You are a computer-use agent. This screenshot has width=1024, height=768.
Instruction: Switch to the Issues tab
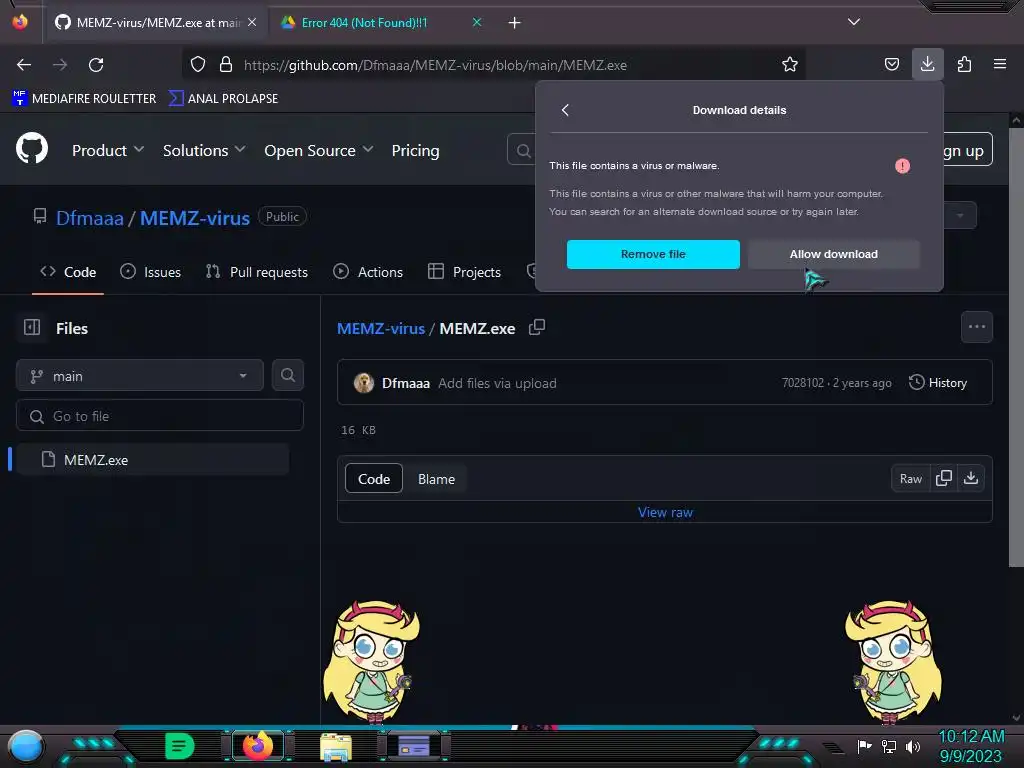151,272
